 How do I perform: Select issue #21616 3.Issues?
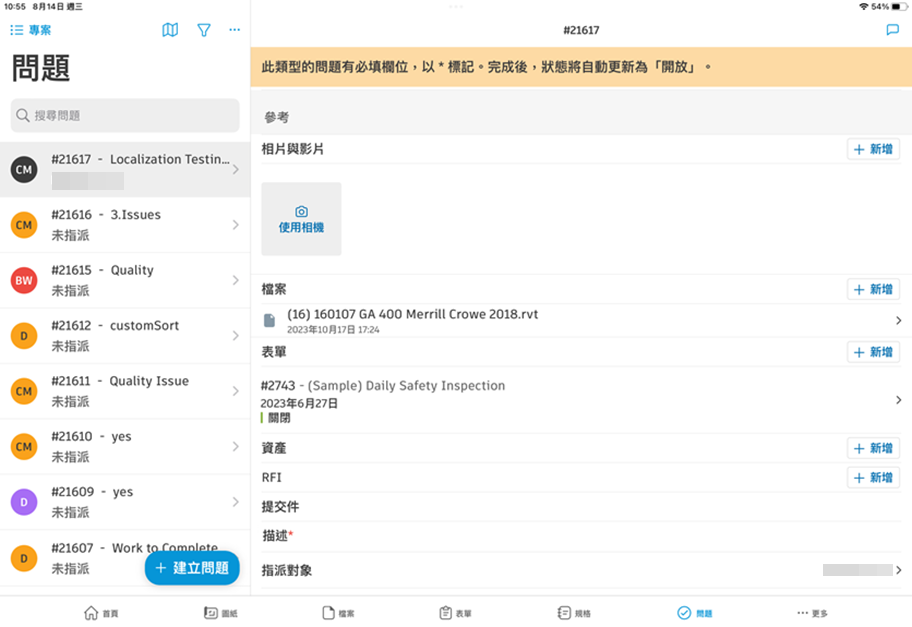[x=125, y=225]
